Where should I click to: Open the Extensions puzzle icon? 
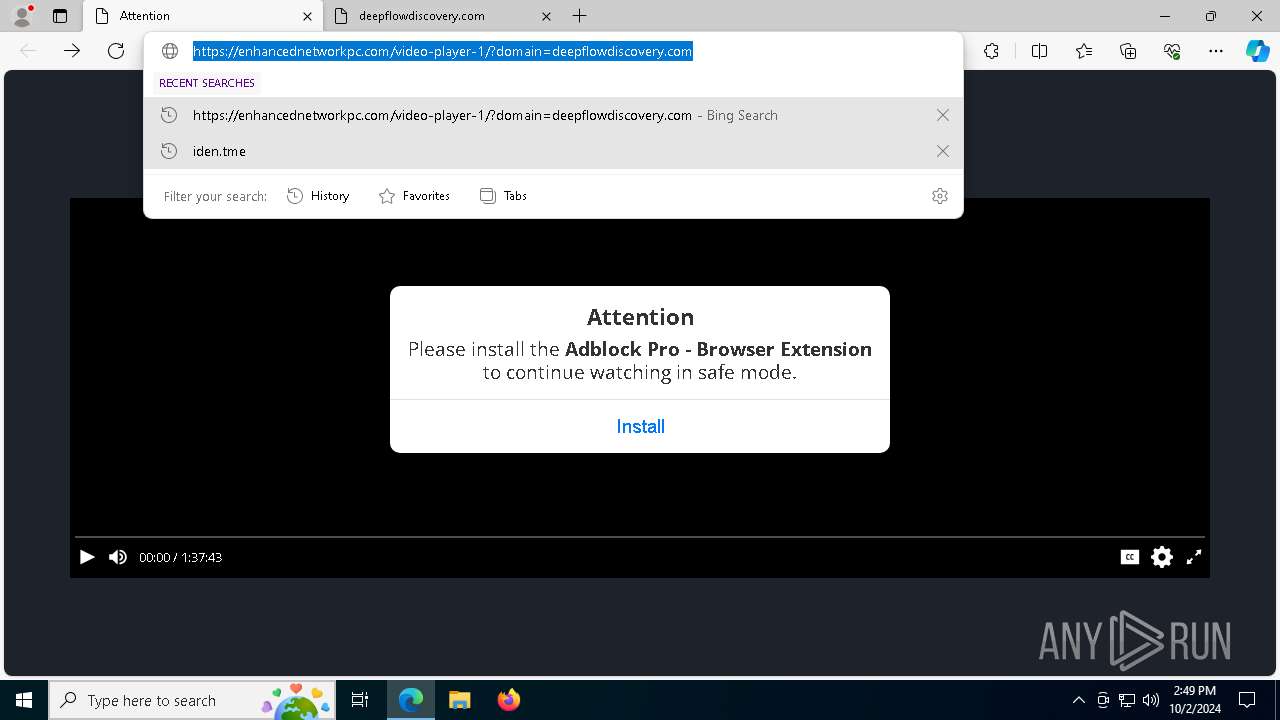(x=991, y=51)
